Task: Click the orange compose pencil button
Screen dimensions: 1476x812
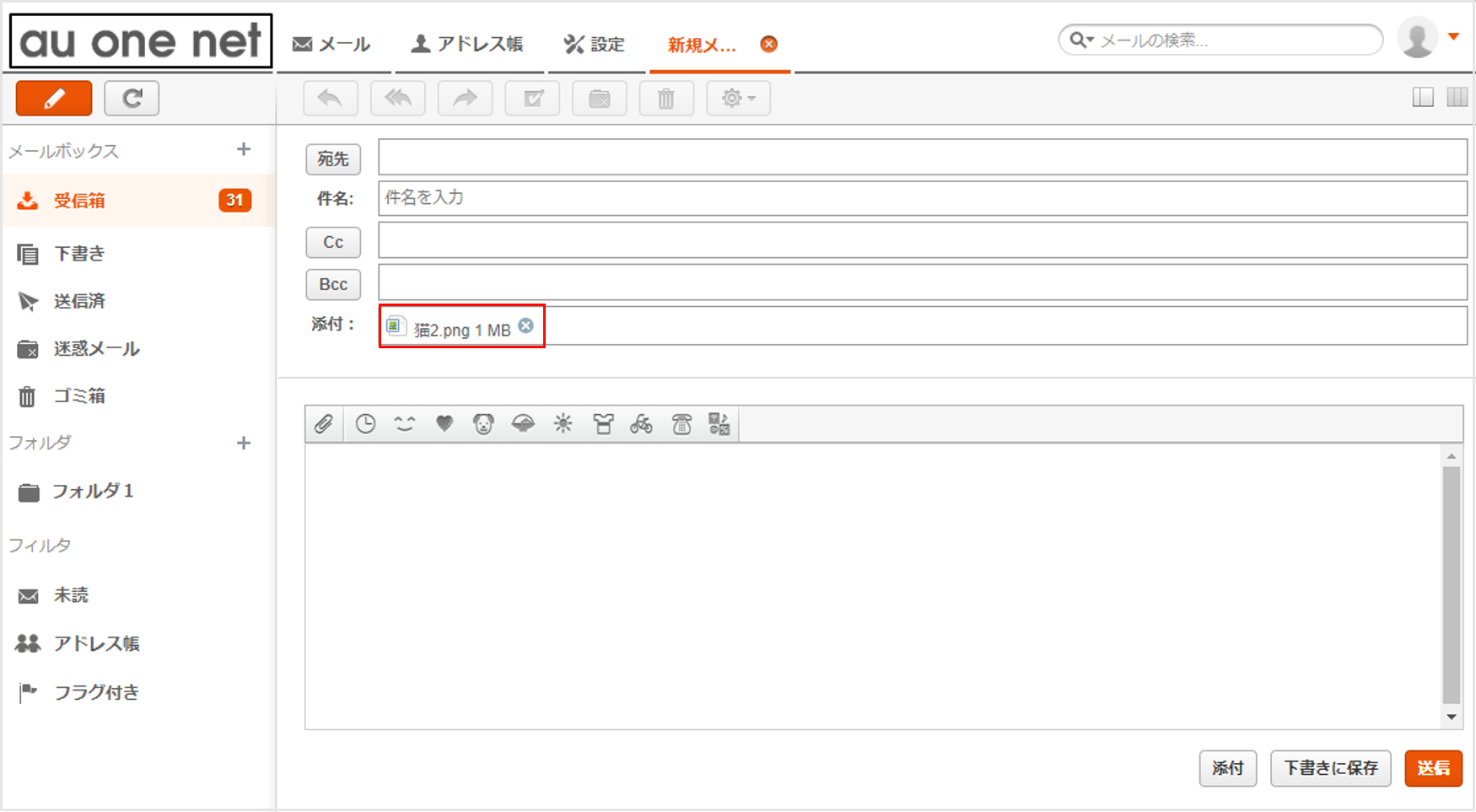Action: pyautogui.click(x=54, y=99)
